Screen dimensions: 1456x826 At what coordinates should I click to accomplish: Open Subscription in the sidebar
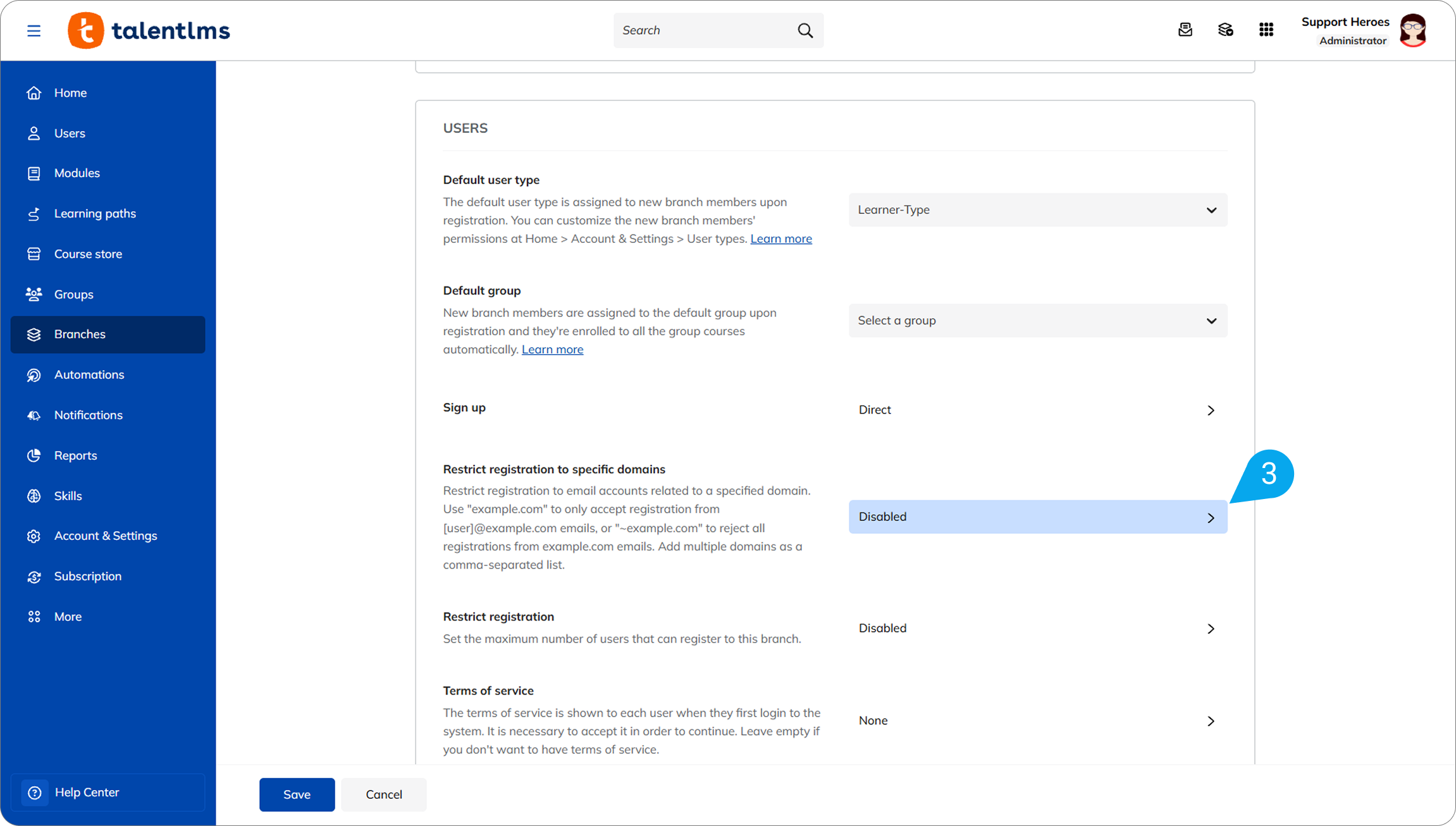pos(108,577)
